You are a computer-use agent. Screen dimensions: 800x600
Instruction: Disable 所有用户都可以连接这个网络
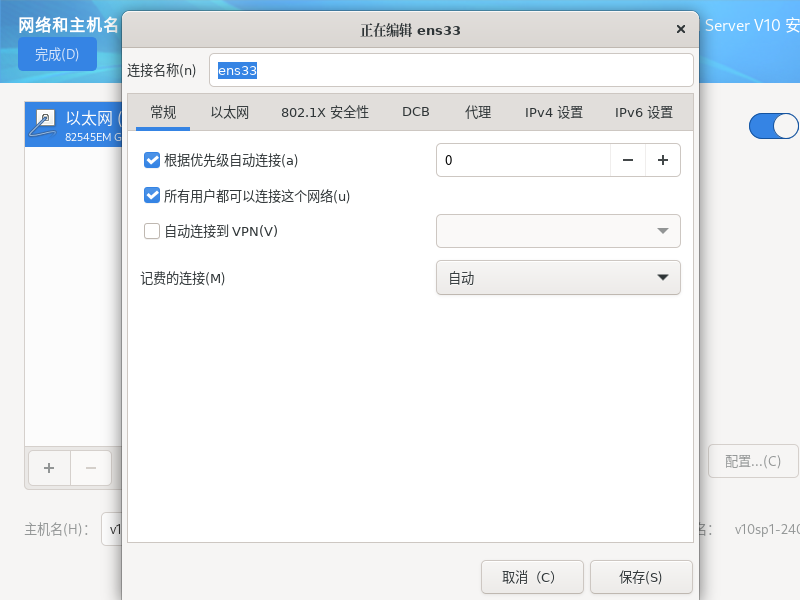152,196
